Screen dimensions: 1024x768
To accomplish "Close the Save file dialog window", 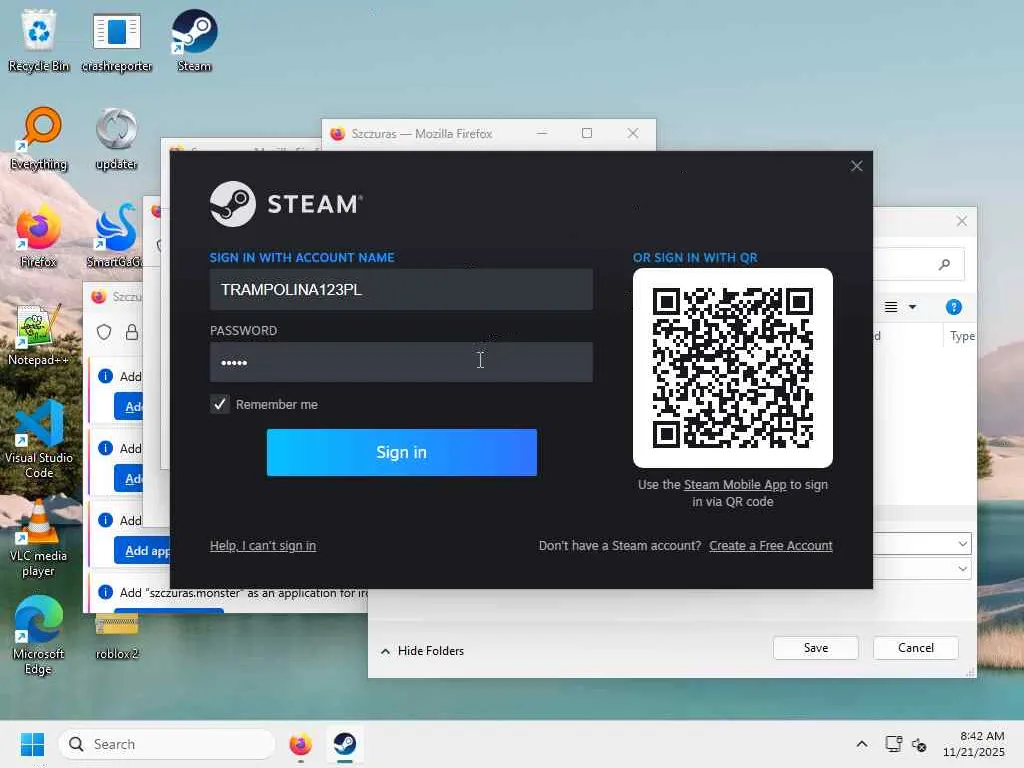I will [x=961, y=221].
